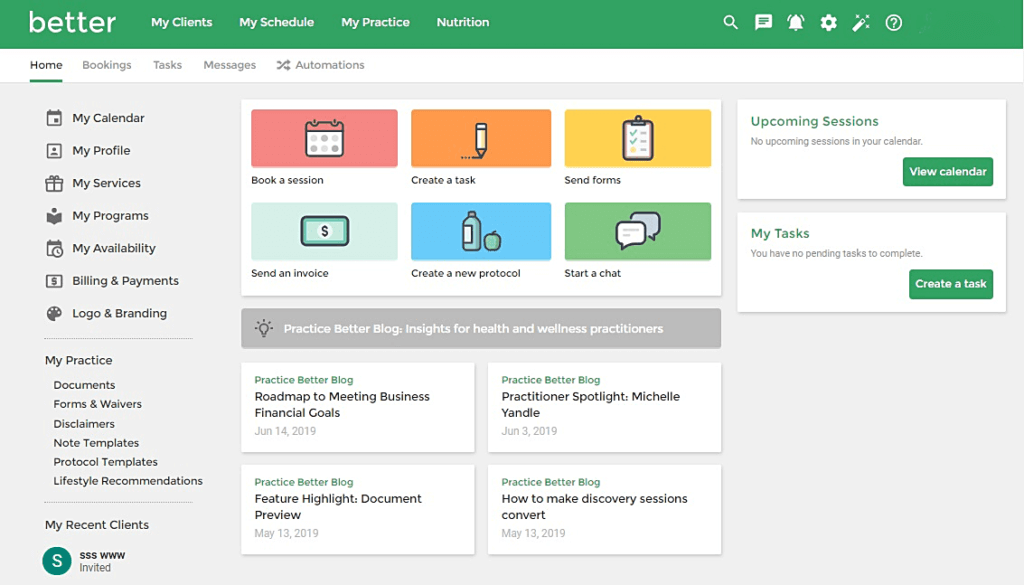Screen dimensions: 1024x585
Task: Switch to the Messages tab
Action: 229,65
